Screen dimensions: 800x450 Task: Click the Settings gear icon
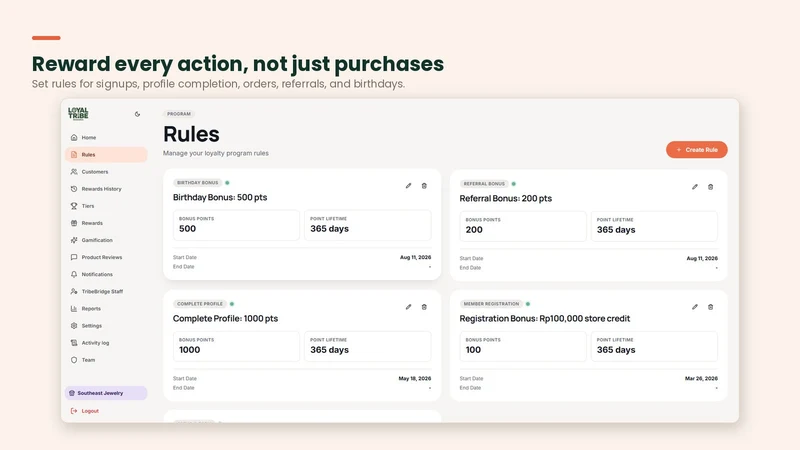pos(74,326)
